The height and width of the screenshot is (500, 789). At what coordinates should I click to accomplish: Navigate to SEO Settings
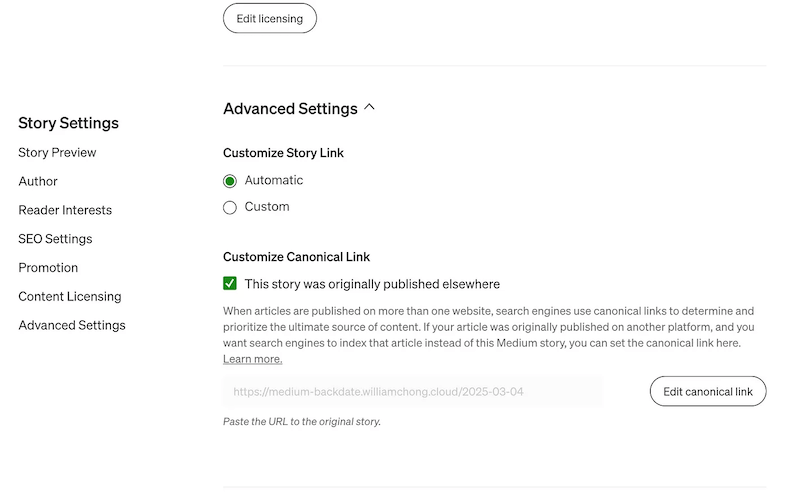coord(55,239)
